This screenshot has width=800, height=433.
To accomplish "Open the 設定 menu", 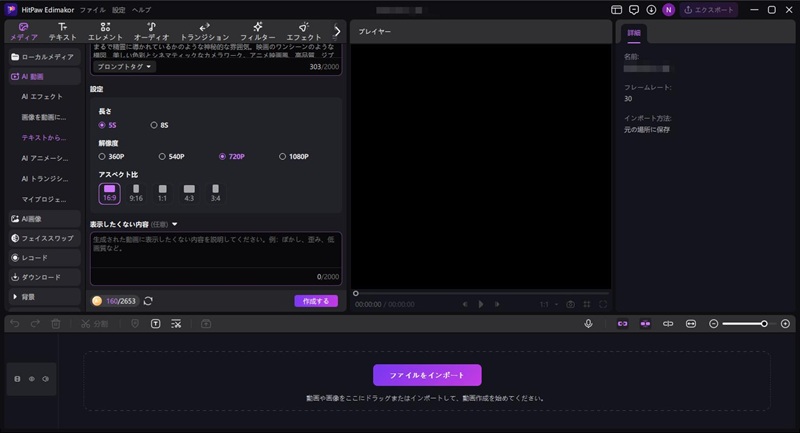I will click(x=119, y=10).
